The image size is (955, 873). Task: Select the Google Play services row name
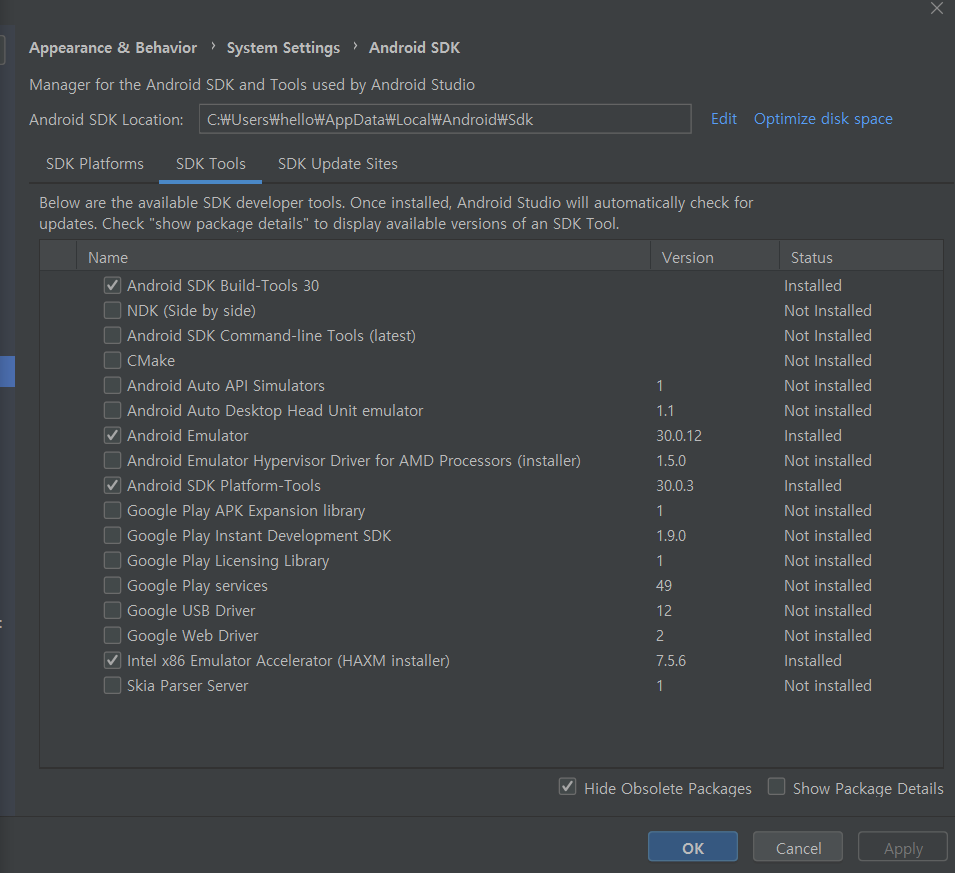[x=197, y=585]
